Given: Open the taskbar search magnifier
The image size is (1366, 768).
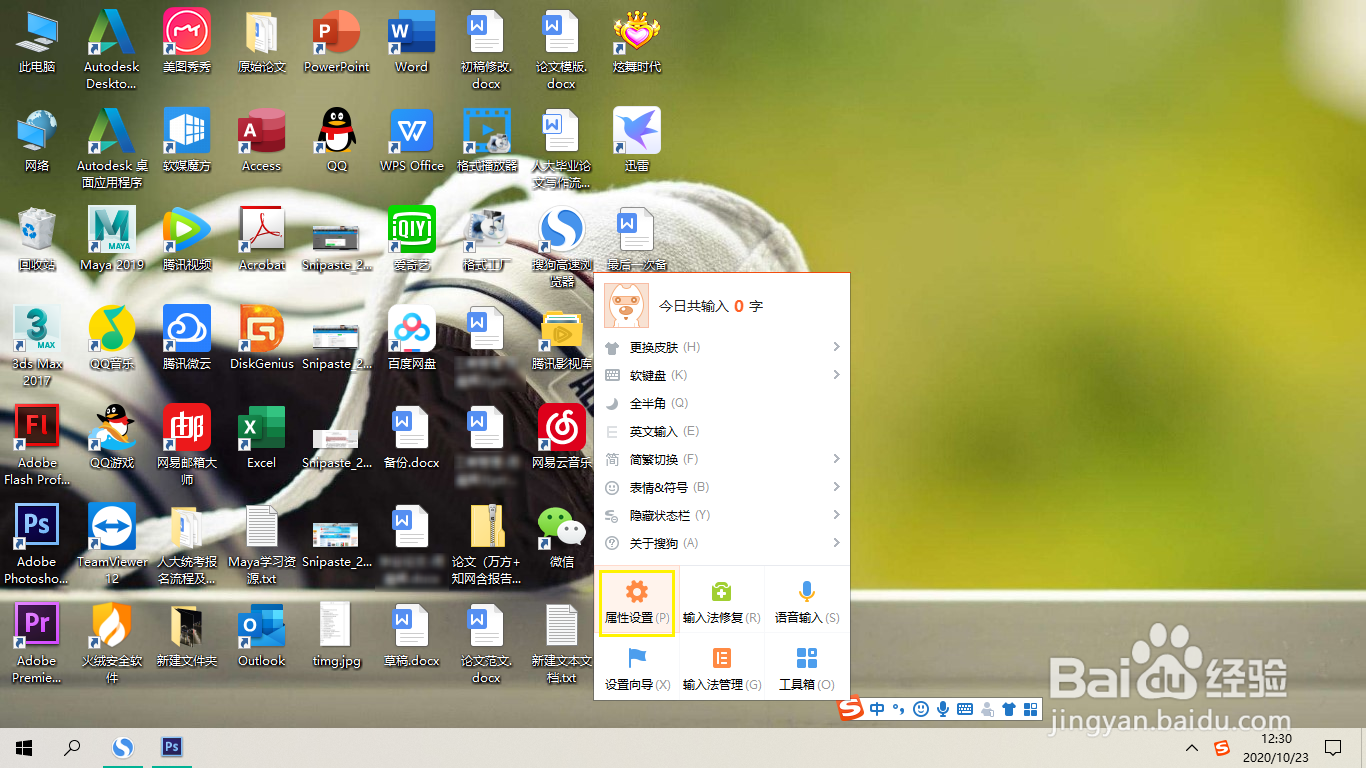Looking at the screenshot, I should [x=72, y=747].
